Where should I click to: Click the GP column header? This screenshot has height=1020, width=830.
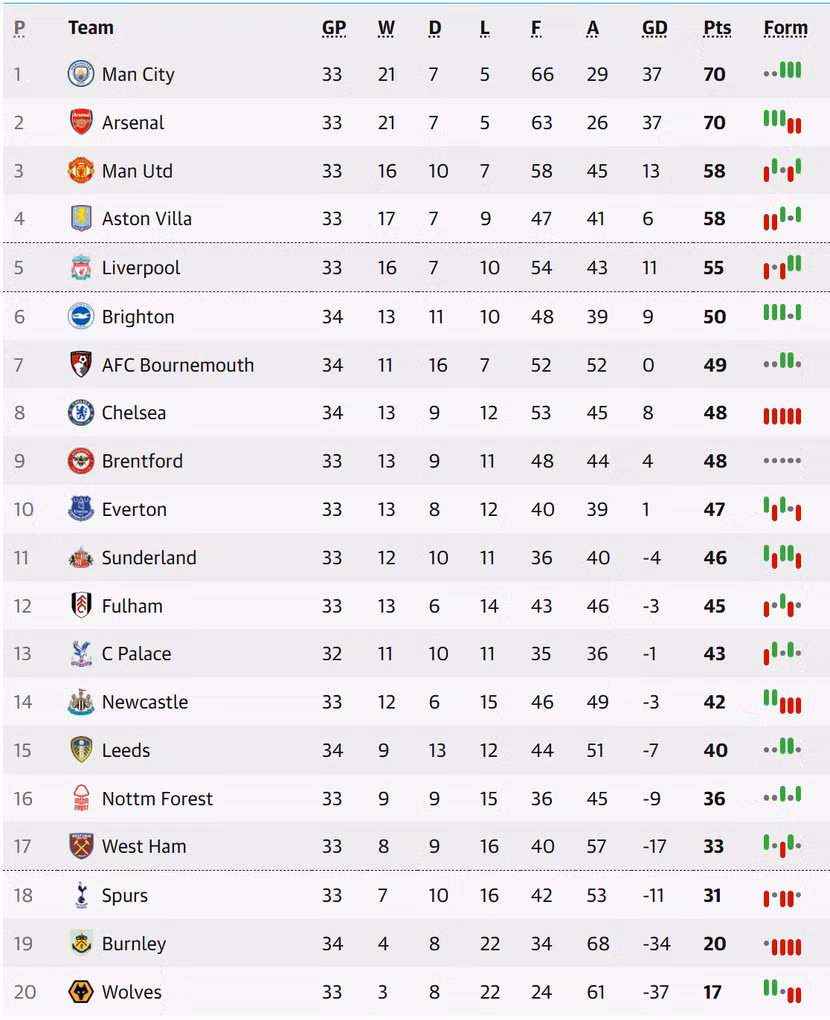click(x=333, y=28)
